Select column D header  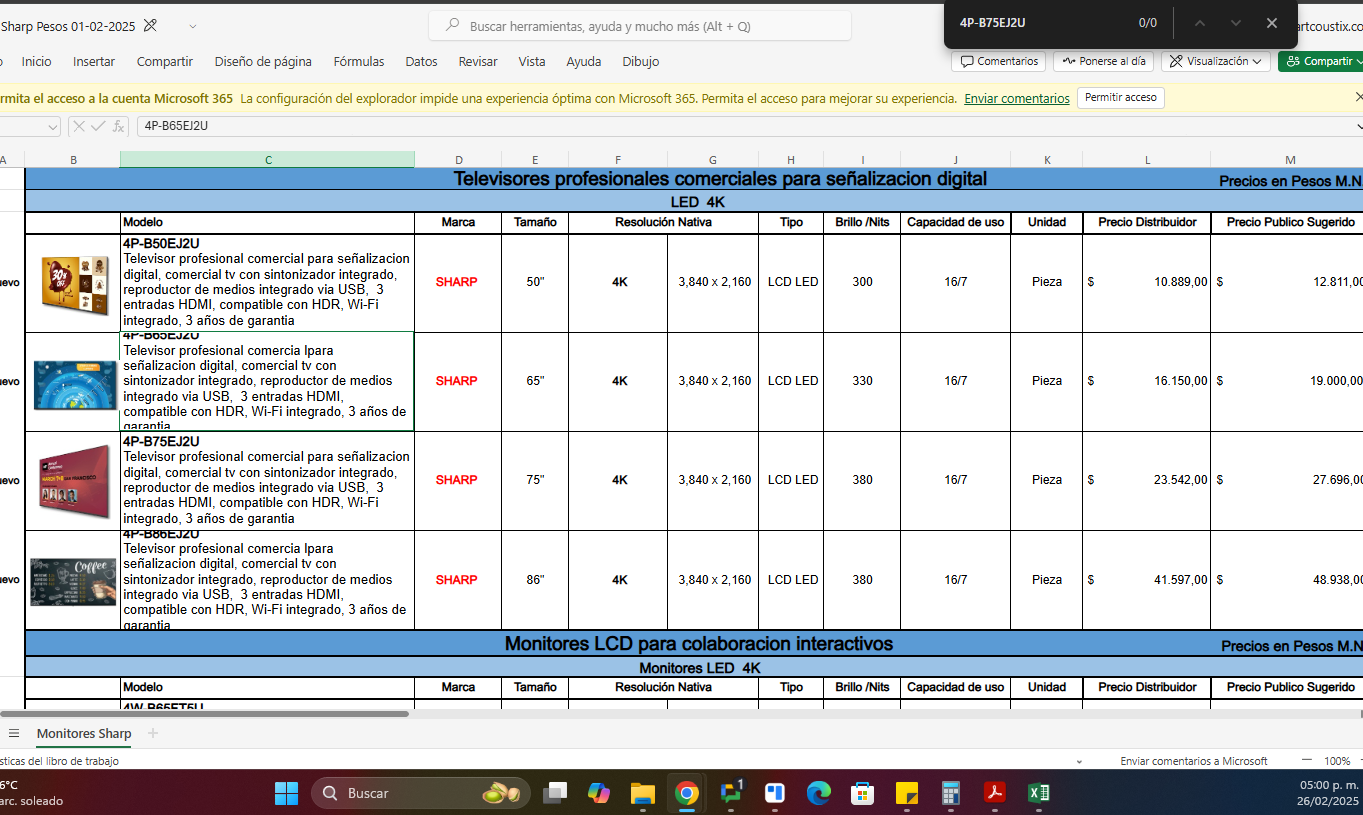click(x=458, y=159)
